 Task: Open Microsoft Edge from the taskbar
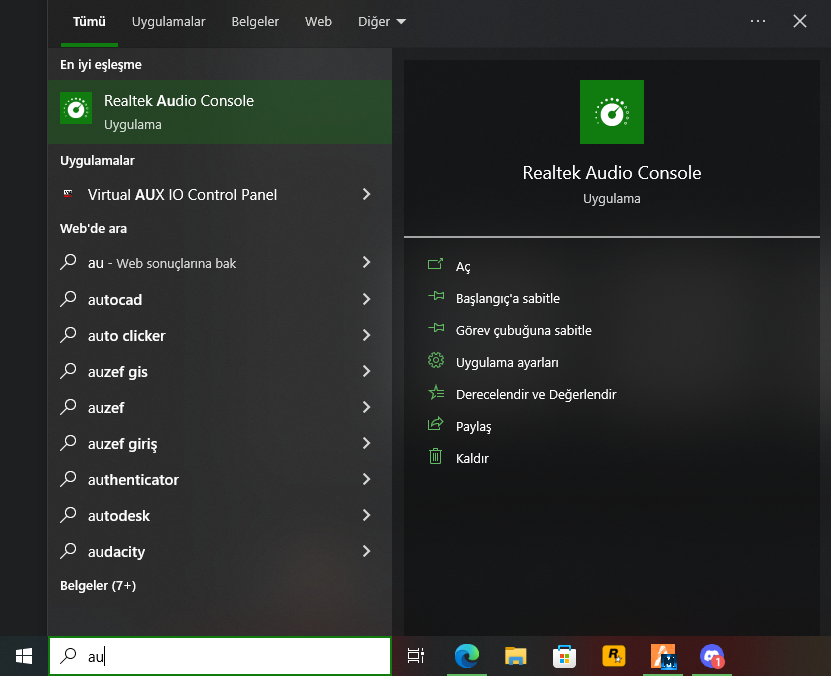[467, 656]
